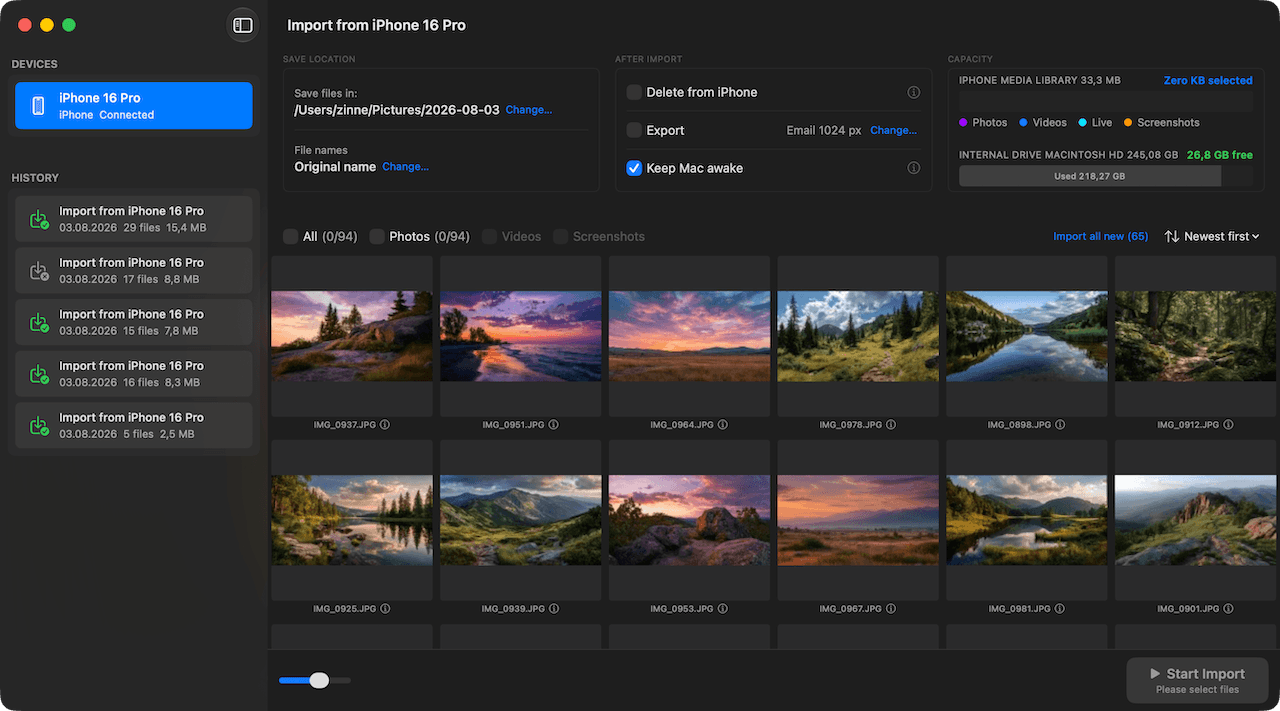Open info for IMG_0912.JPG
Image resolution: width=1280 pixels, height=711 pixels.
(1228, 425)
